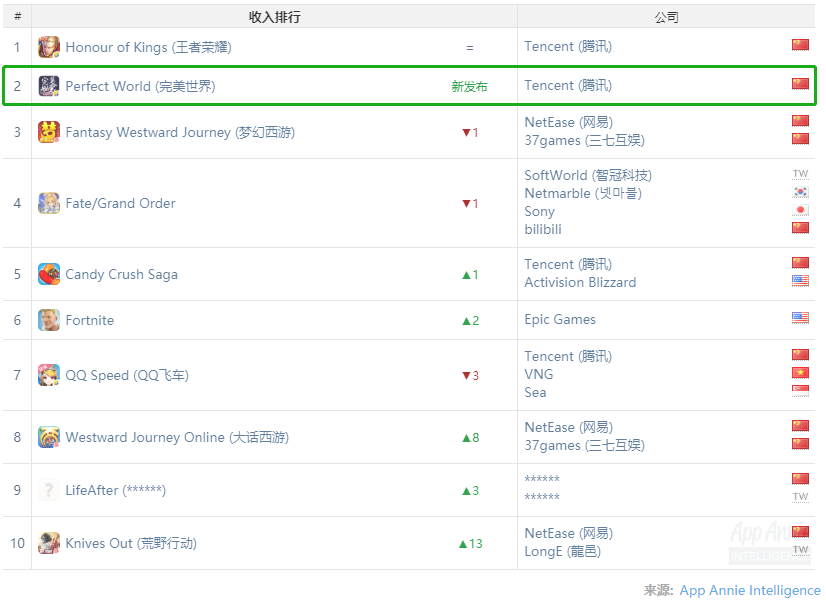Click the 公司 column header
The image size is (826, 605).
[x=666, y=17]
